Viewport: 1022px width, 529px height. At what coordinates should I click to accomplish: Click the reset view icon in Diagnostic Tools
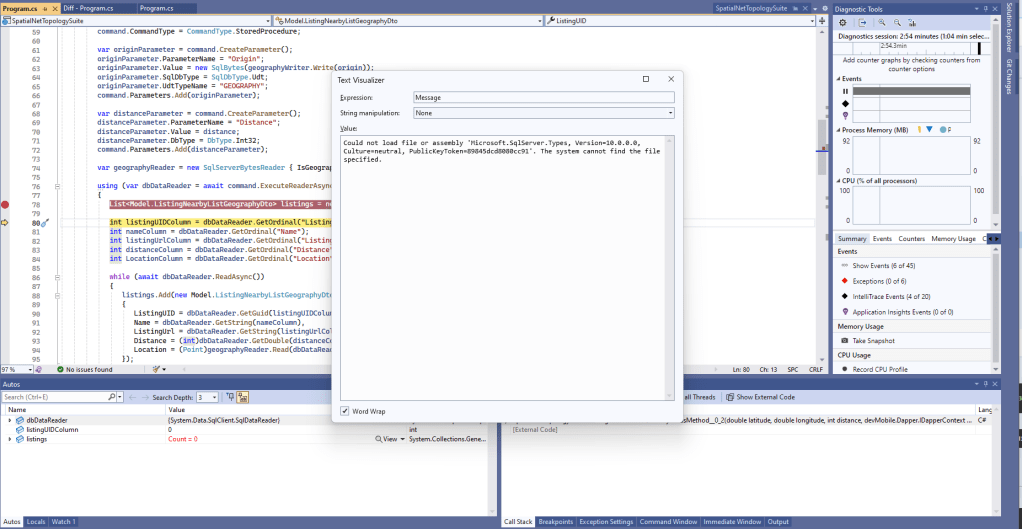(x=912, y=23)
